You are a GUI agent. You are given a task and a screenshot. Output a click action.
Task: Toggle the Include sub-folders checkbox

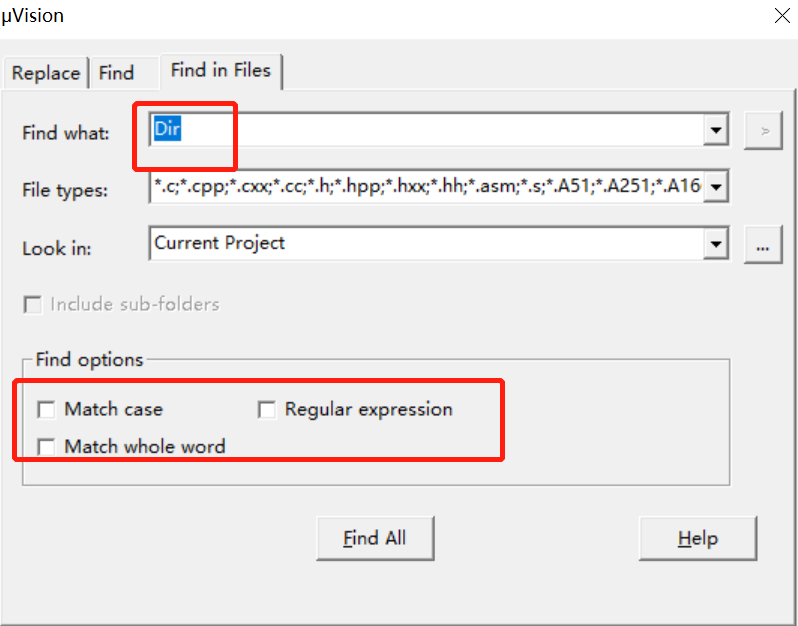tap(33, 305)
